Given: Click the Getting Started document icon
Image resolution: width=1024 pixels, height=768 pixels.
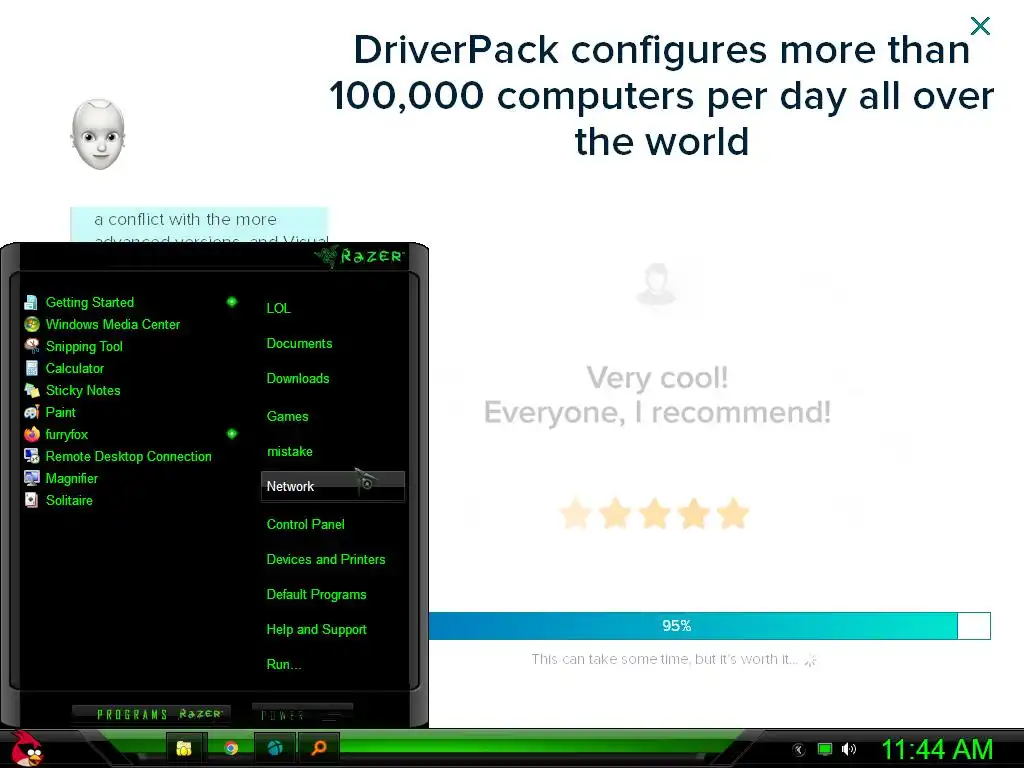Looking at the screenshot, I should click(31, 302).
